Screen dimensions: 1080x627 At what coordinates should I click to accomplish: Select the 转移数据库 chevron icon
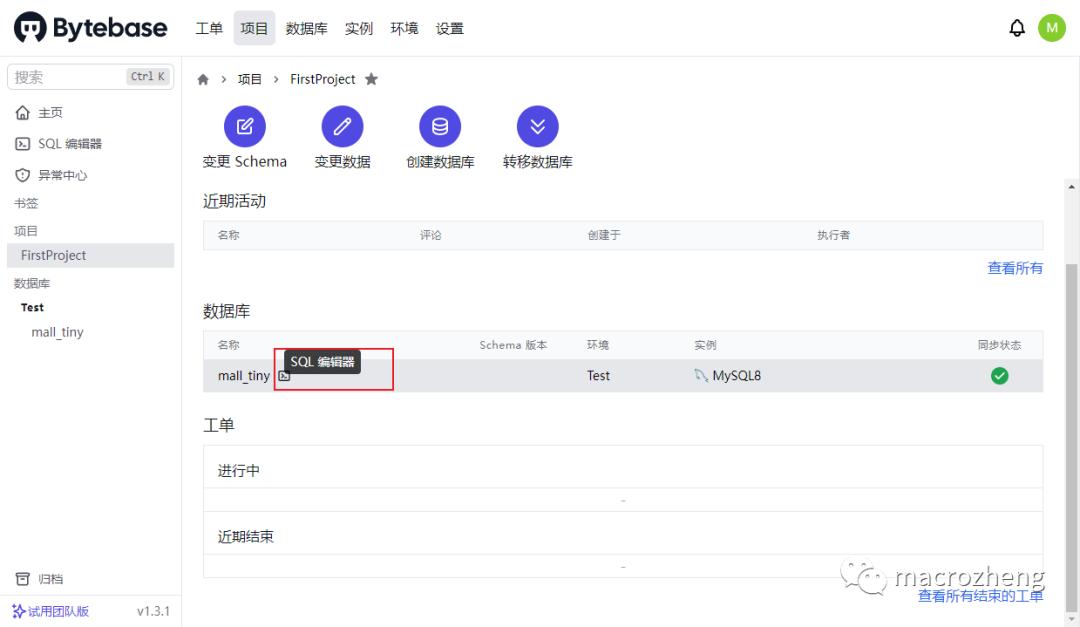pos(538,126)
